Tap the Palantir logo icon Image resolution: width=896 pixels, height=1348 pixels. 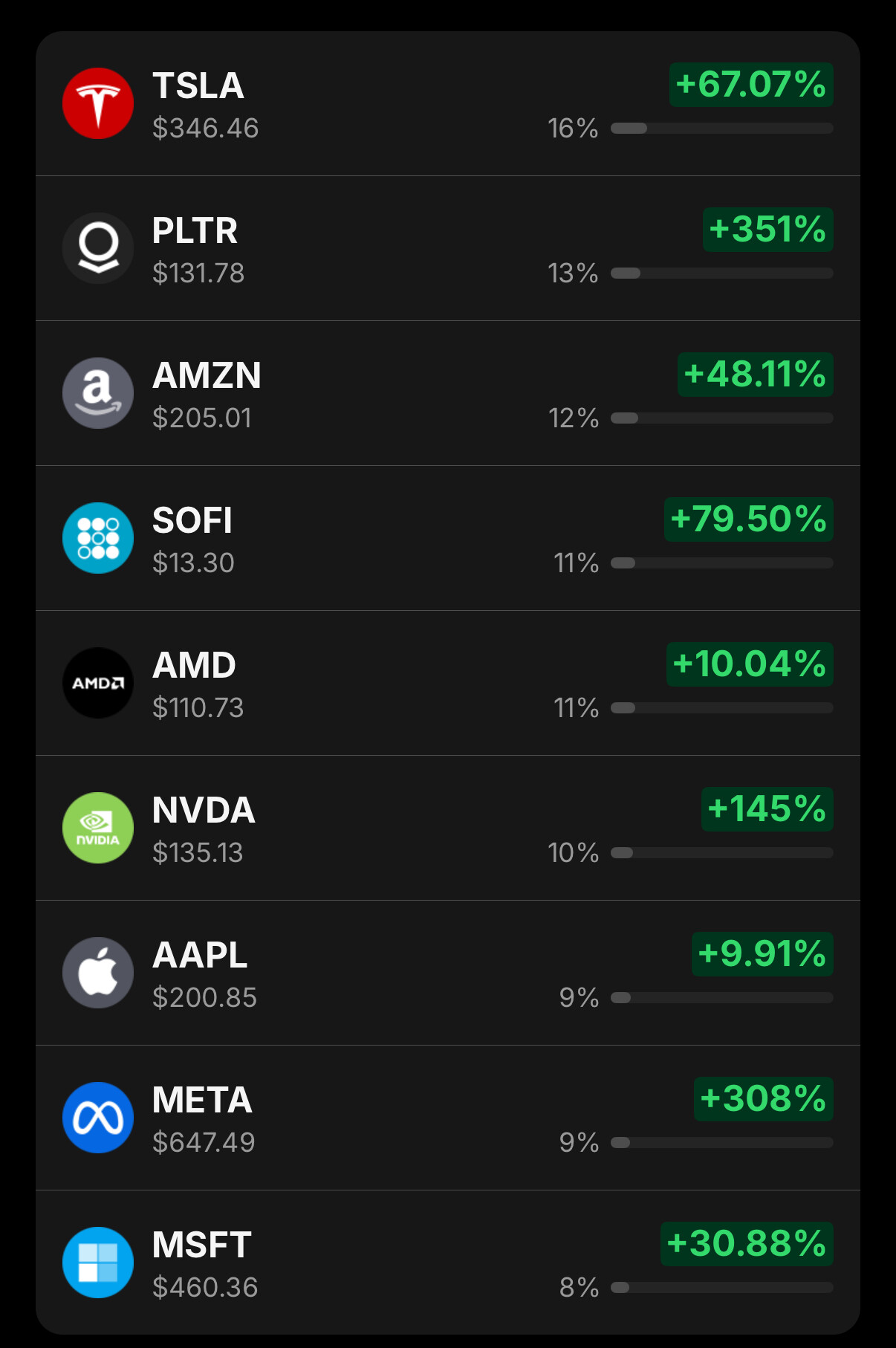98,248
